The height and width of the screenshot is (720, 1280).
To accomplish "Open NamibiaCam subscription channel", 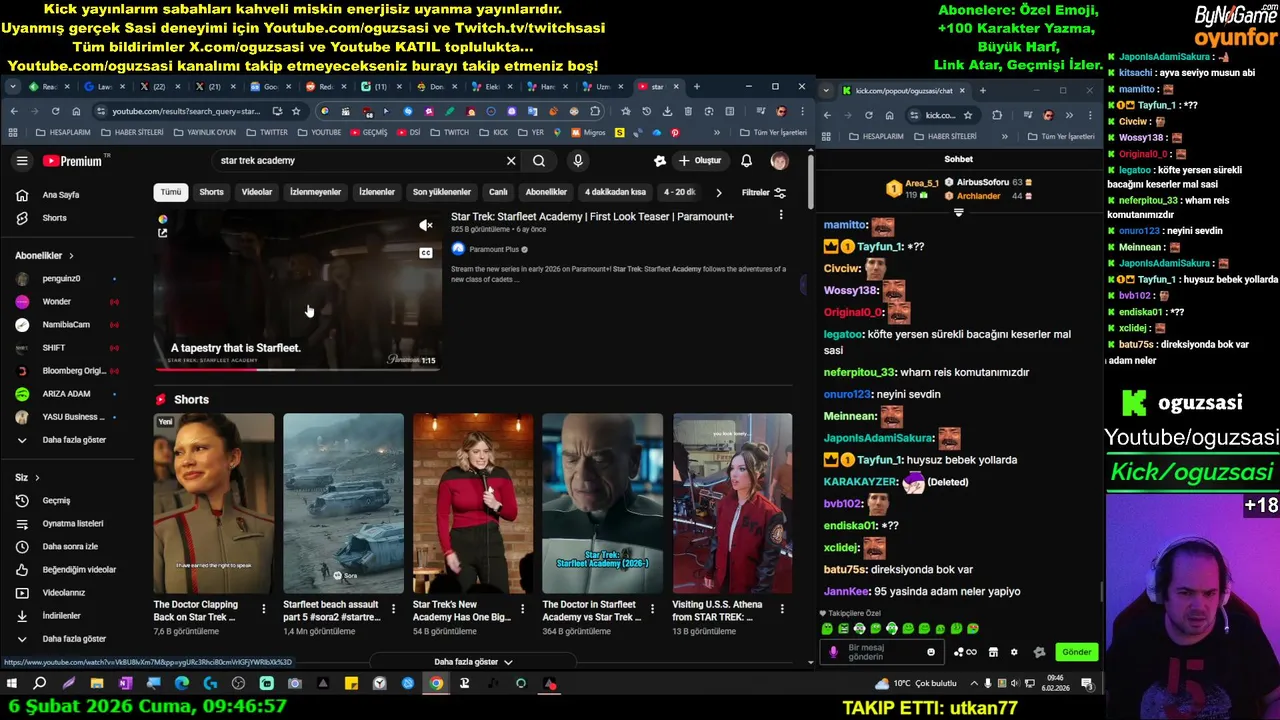I will (x=66, y=325).
